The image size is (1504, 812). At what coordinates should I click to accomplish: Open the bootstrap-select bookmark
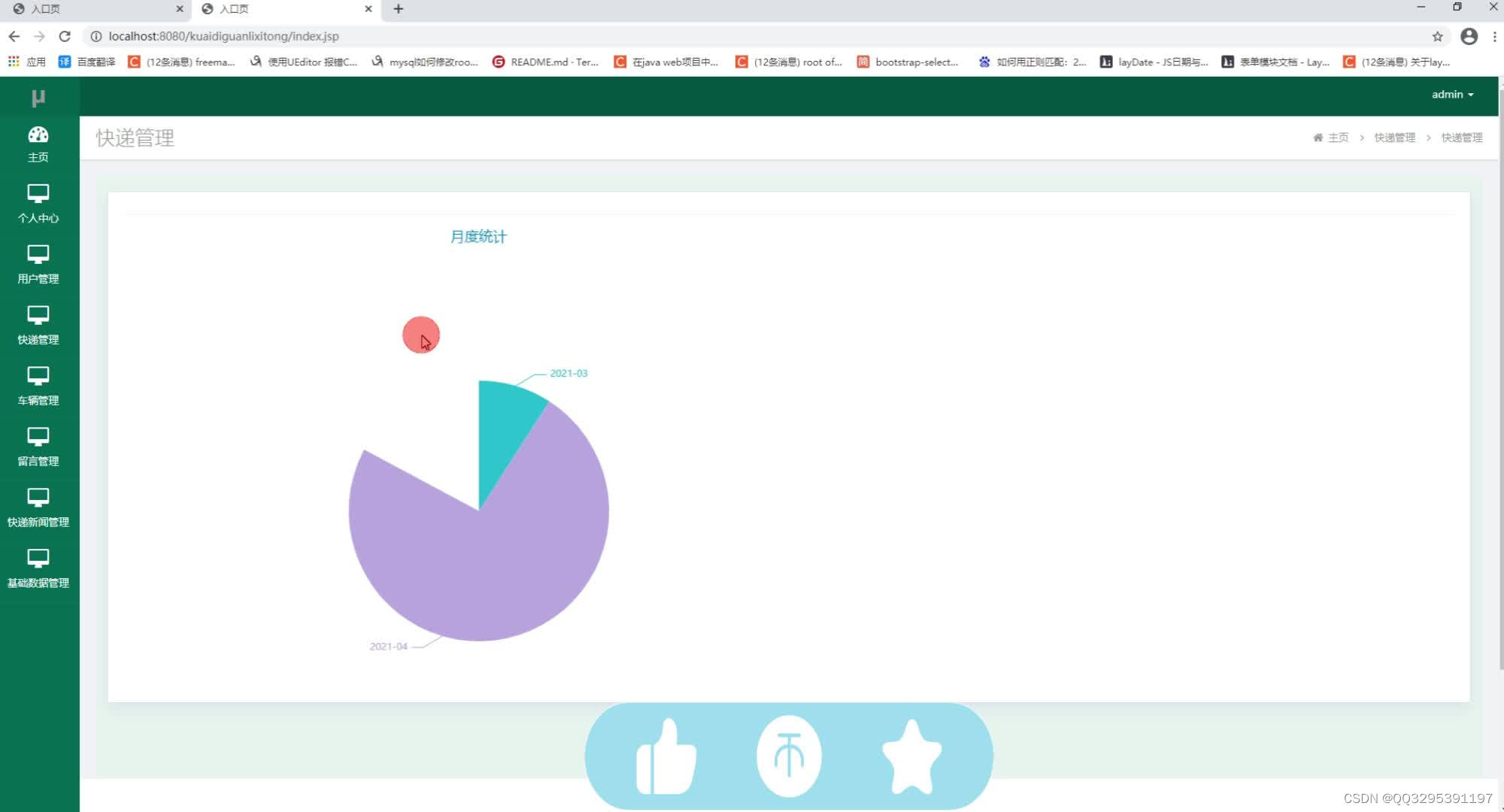click(908, 62)
